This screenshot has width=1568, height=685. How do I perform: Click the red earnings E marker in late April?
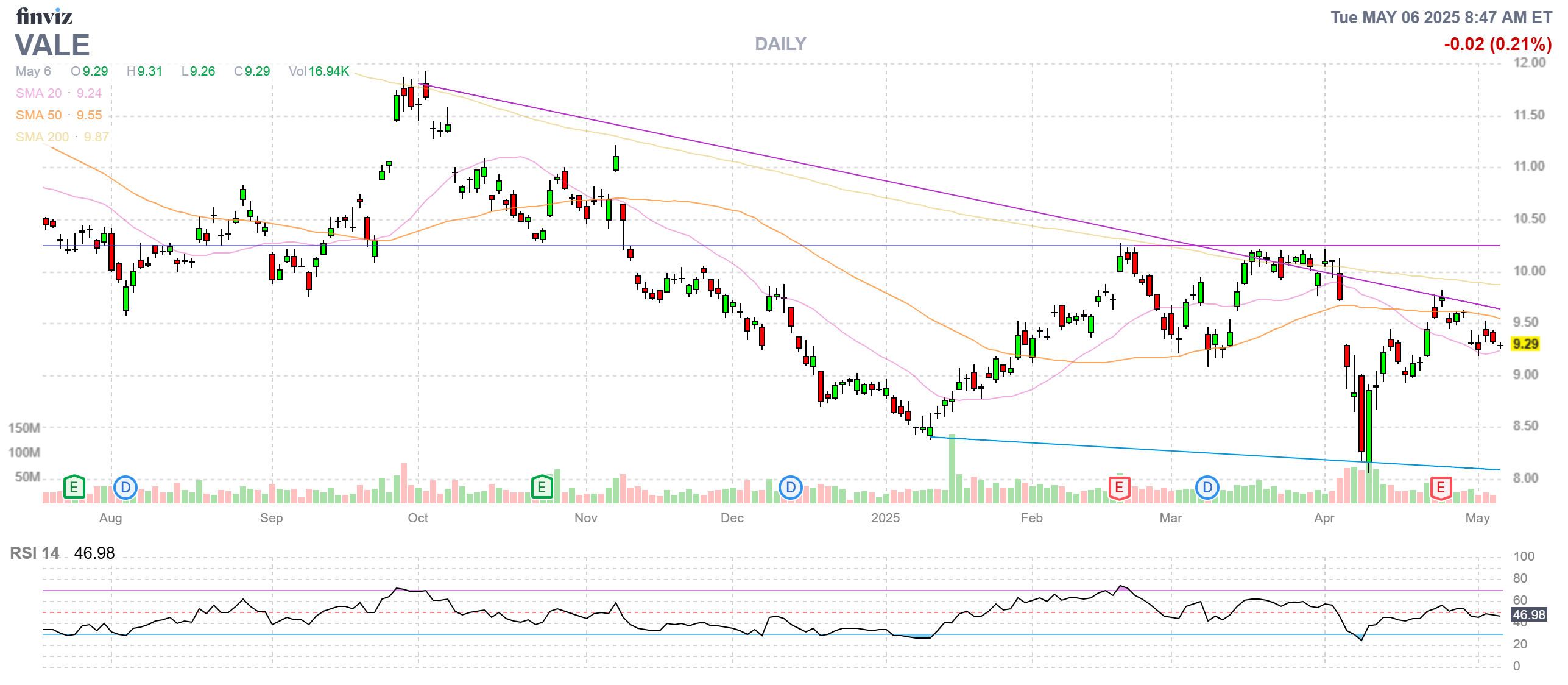pos(1441,488)
